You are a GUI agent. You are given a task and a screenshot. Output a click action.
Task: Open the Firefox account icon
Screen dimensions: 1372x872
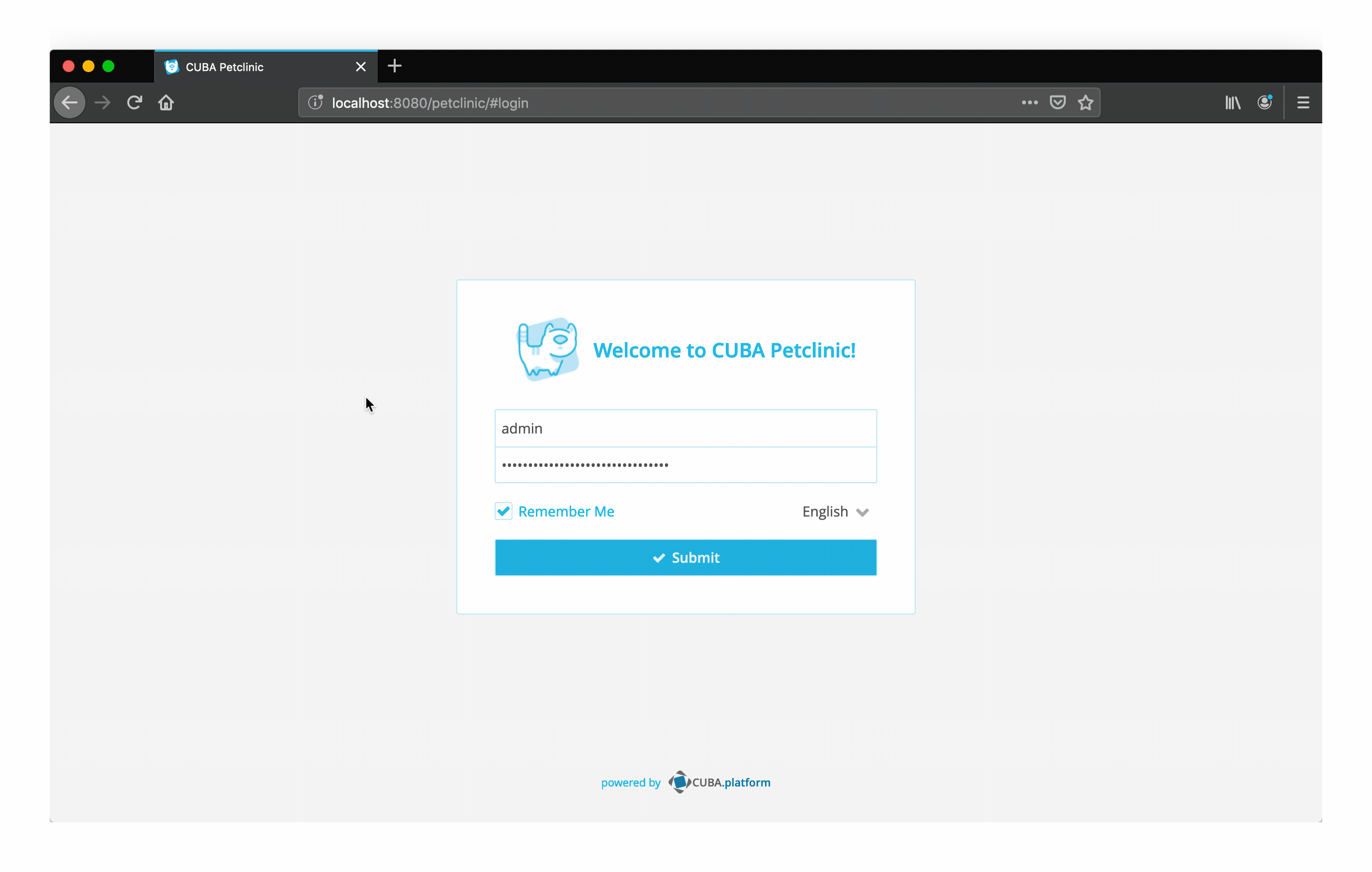coord(1264,102)
